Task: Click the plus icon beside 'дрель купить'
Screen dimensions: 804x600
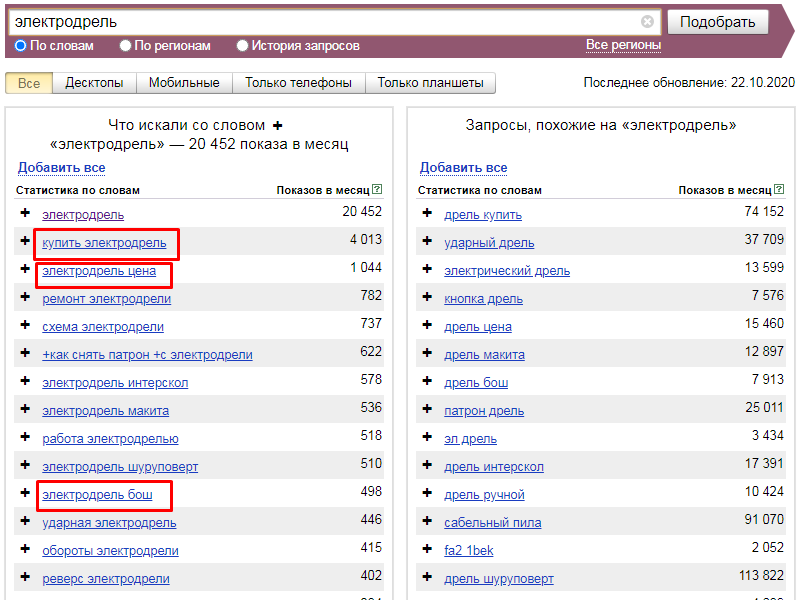Action: (427, 213)
